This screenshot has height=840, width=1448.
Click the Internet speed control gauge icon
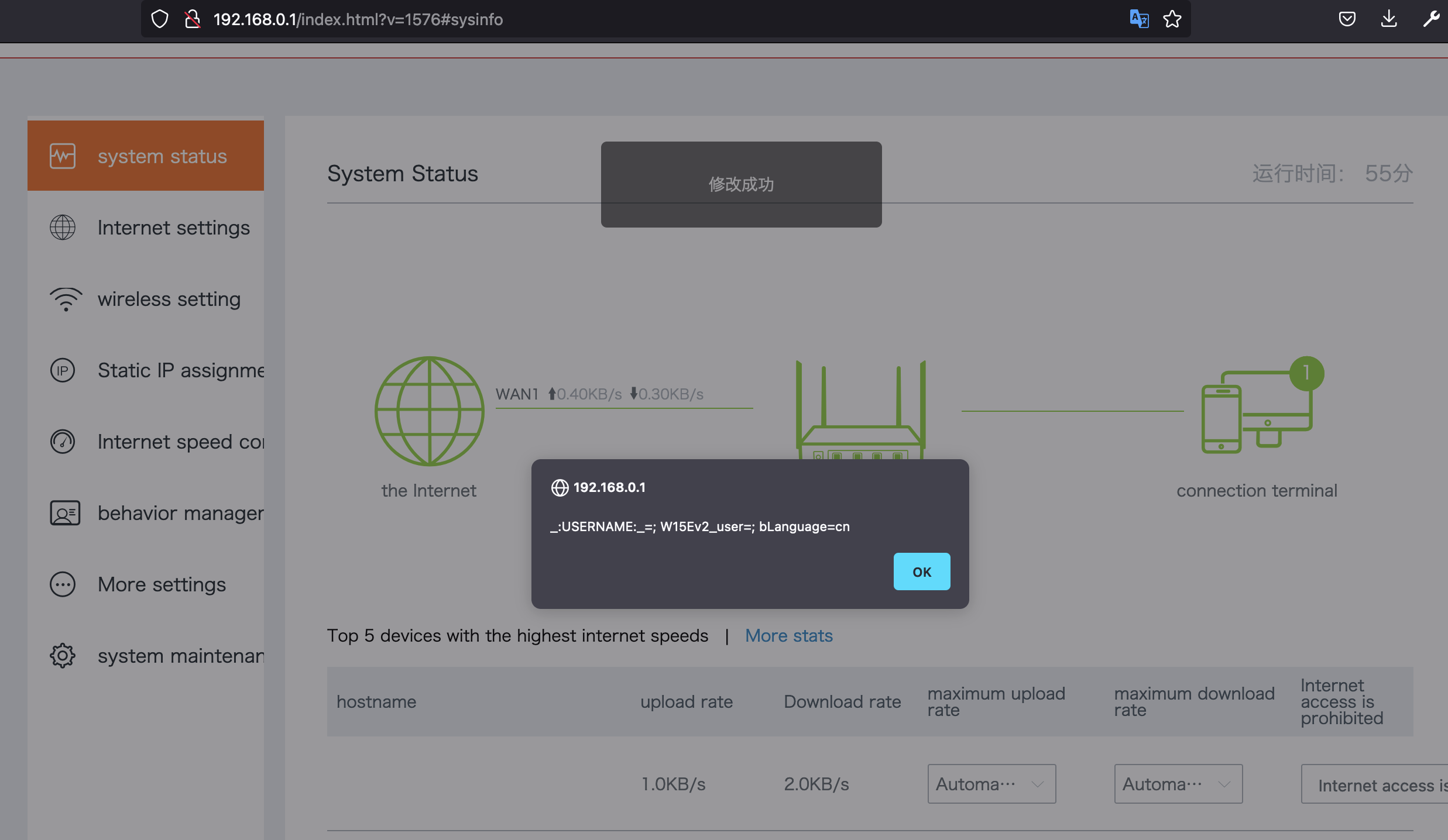click(x=63, y=442)
